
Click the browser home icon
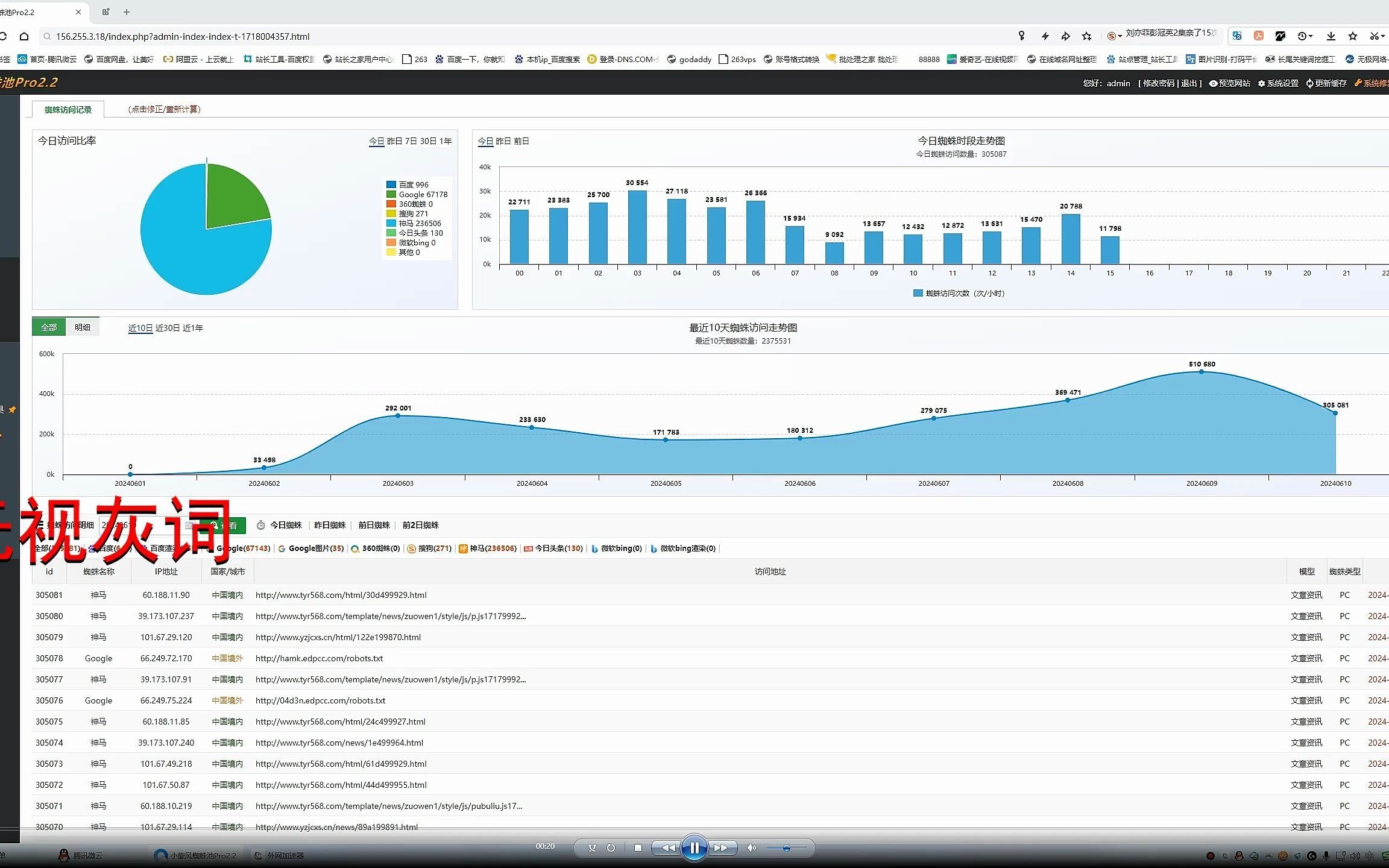[x=24, y=36]
